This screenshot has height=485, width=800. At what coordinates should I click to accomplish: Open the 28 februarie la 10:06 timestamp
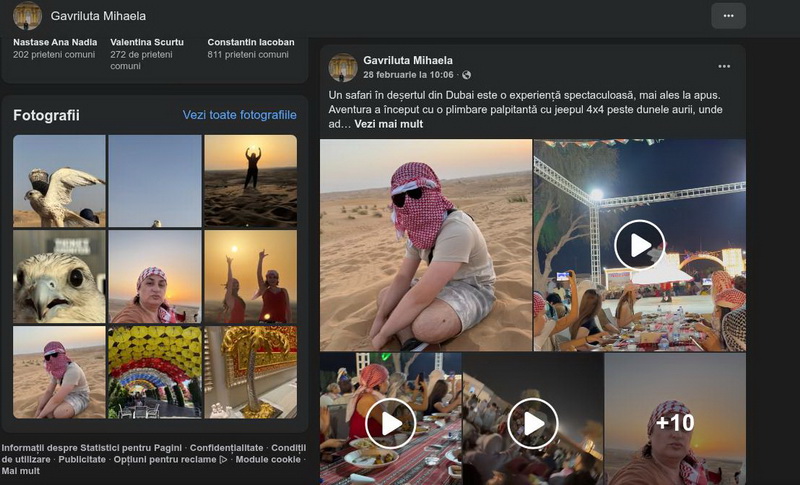(x=408, y=75)
